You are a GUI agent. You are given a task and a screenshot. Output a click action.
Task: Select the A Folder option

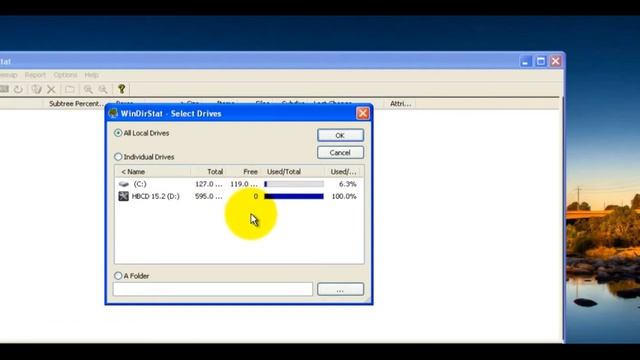tap(132, 276)
